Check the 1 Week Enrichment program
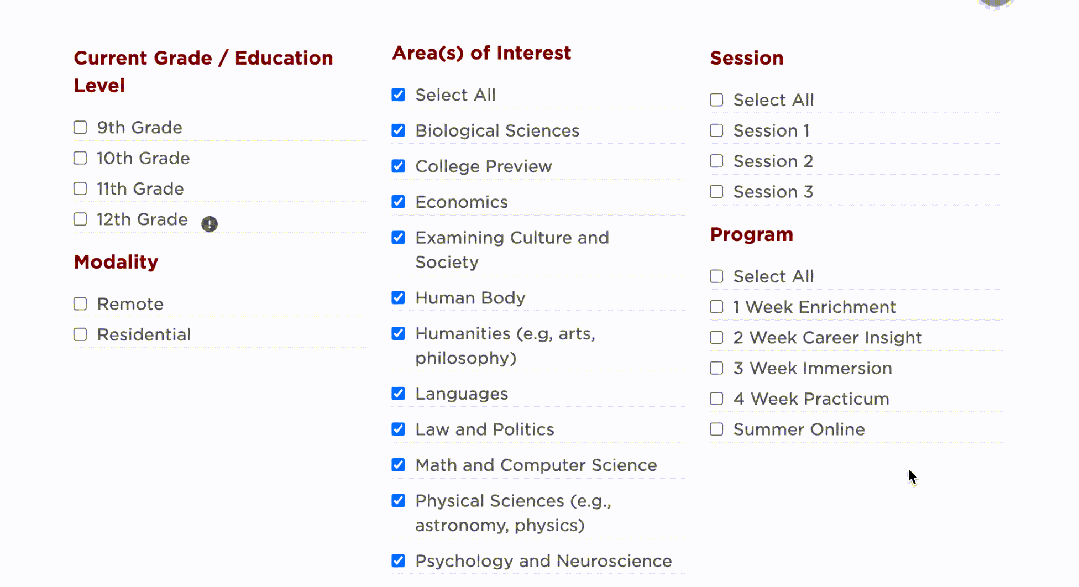Viewport: 1079px width, 587px height. [x=716, y=307]
